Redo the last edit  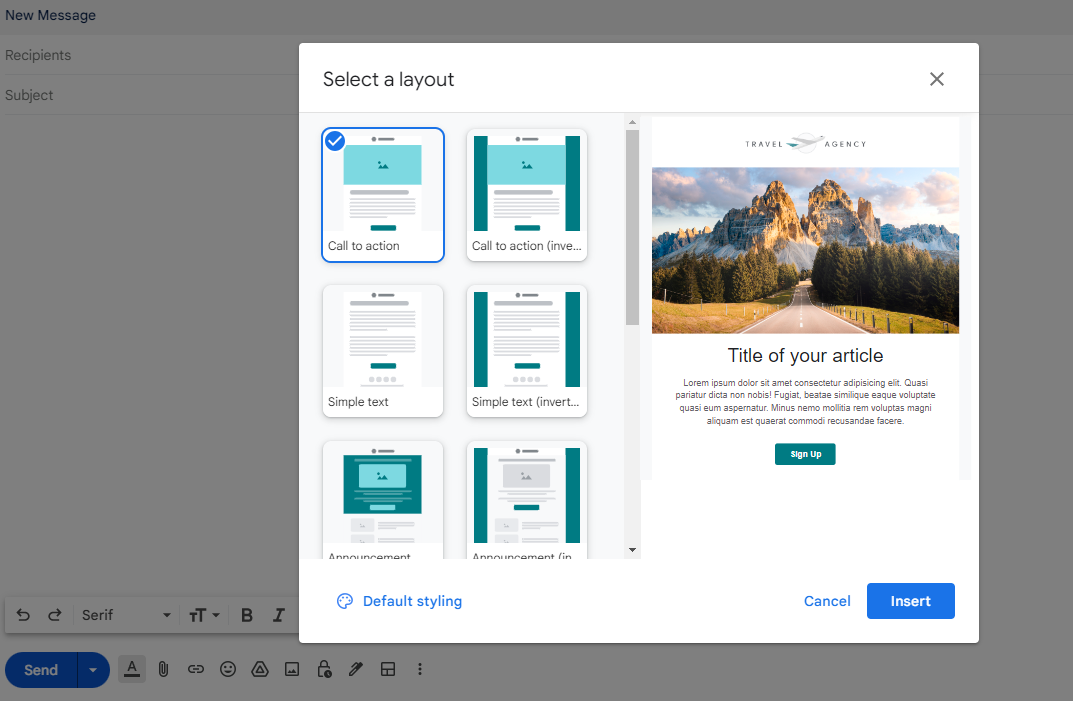pos(55,615)
